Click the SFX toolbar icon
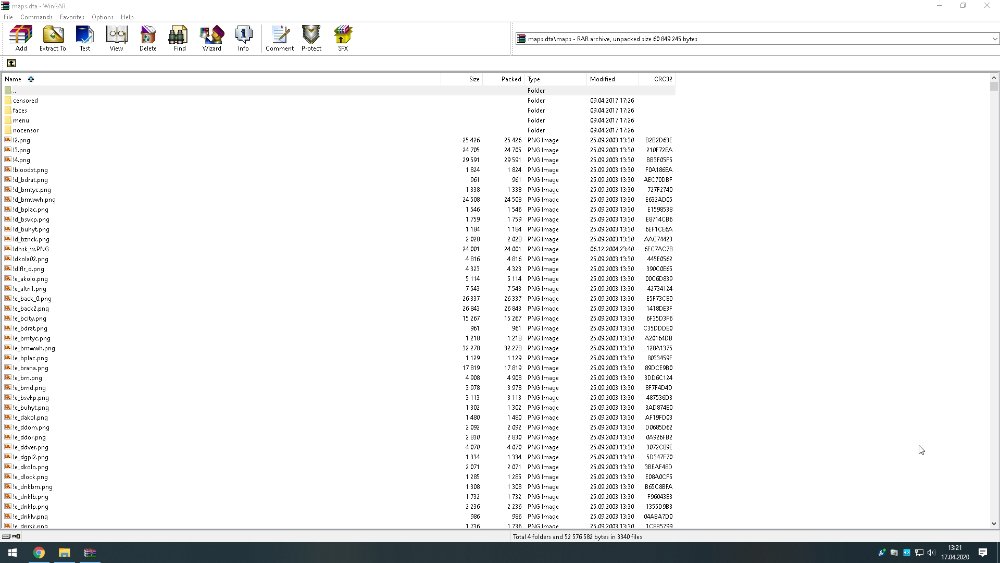Image resolution: width=1000 pixels, height=563 pixels. pos(343,38)
